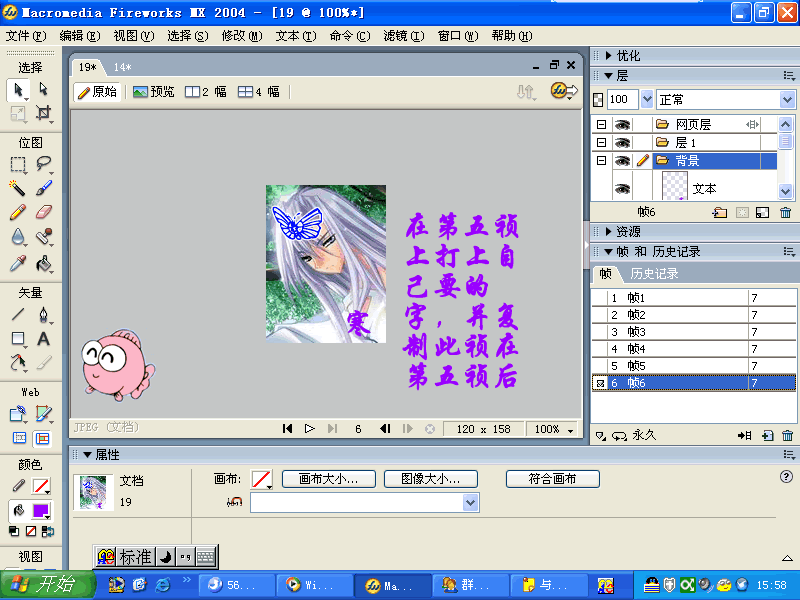Open the 历史记录 tab
Screen dimensions: 800x600
(x=654, y=274)
